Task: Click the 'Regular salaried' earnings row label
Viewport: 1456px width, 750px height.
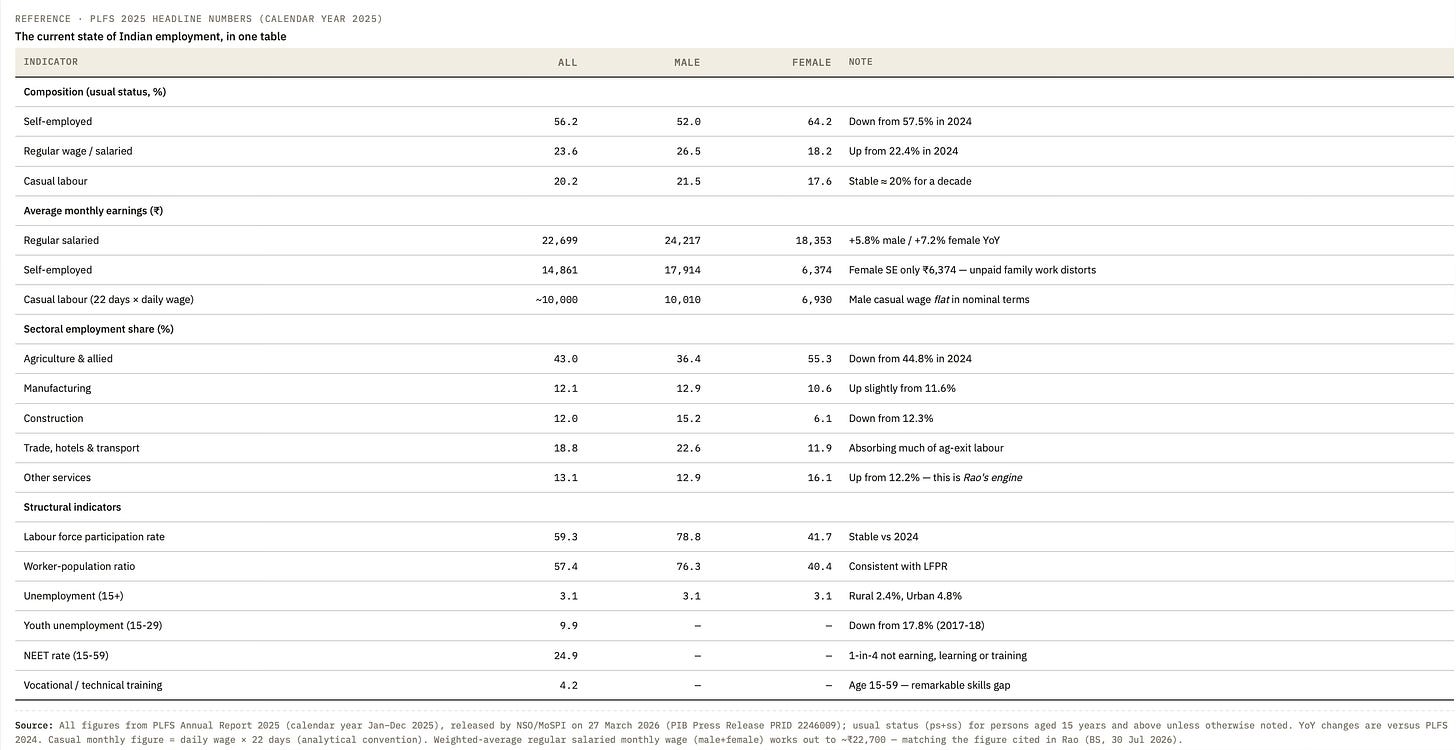Action: point(61,240)
